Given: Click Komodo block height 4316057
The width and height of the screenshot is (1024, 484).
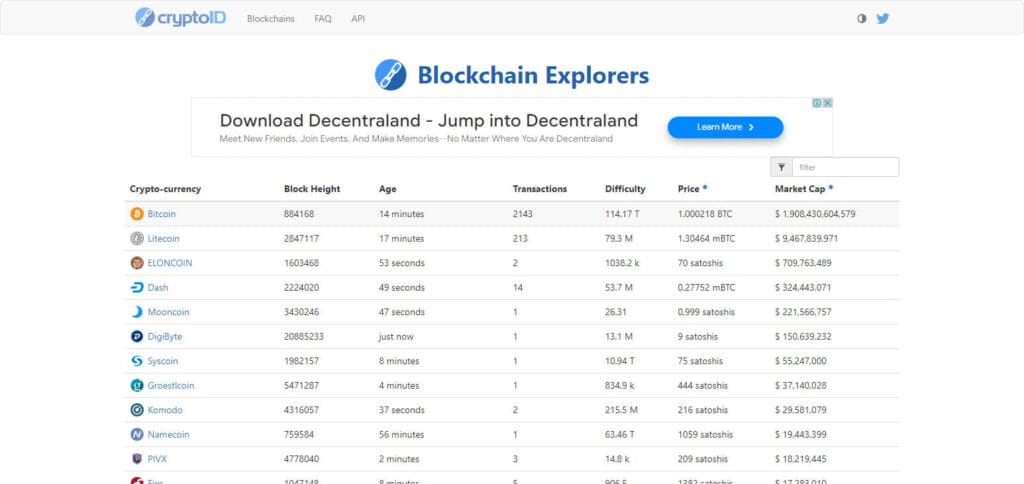Looking at the screenshot, I should (x=302, y=410).
